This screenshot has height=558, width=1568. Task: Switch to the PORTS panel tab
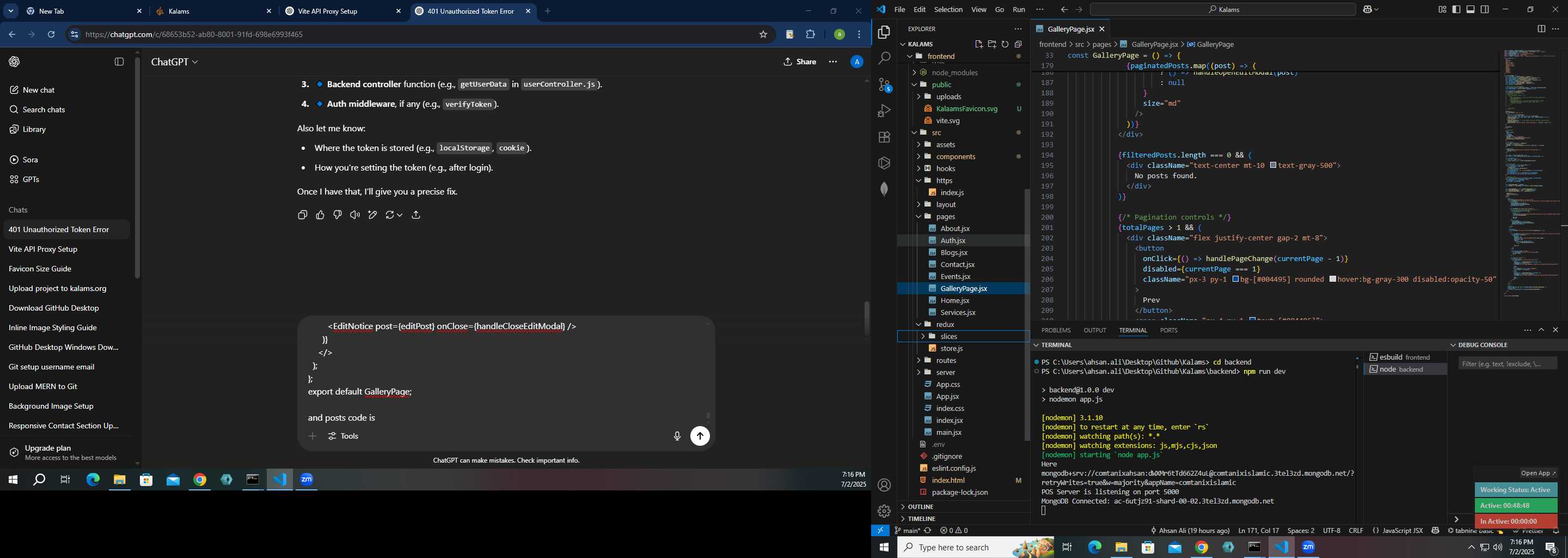pyautogui.click(x=1169, y=330)
